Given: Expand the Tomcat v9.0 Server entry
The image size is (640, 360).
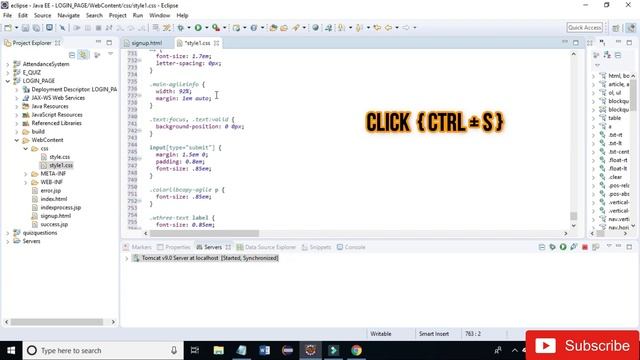Looking at the screenshot, I should [127, 258].
